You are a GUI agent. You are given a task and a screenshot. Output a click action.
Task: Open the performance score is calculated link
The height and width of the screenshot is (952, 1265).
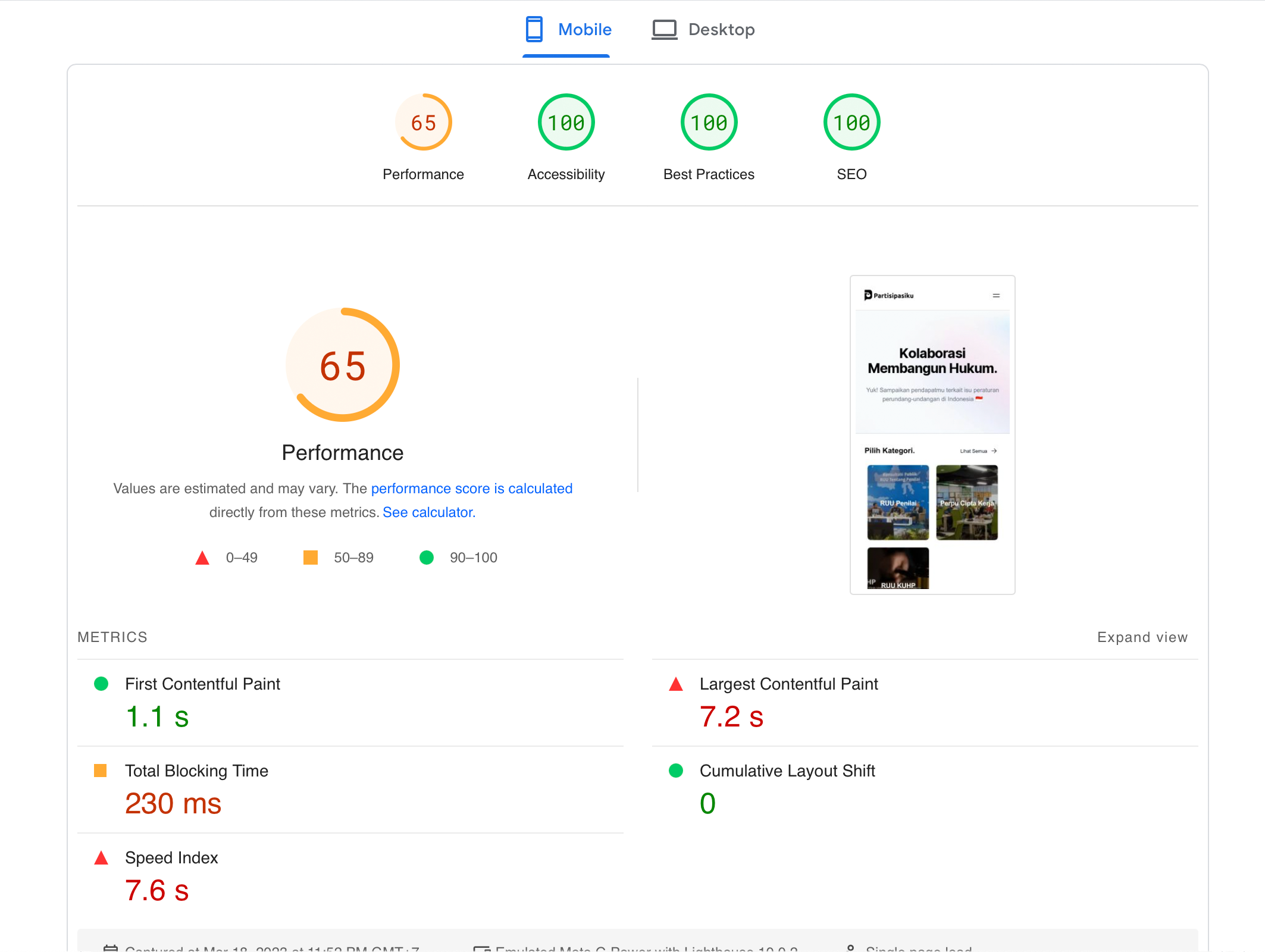click(471, 488)
